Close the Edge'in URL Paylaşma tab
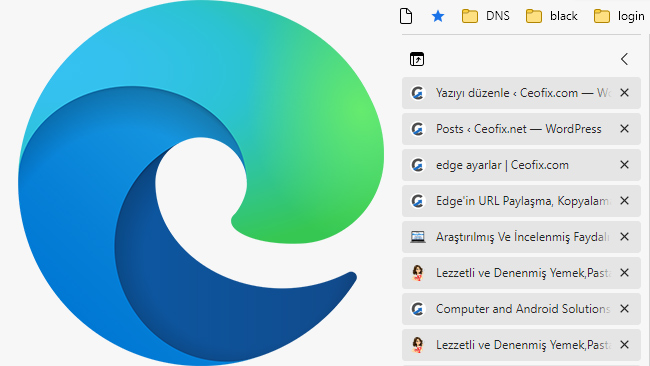 coord(624,201)
